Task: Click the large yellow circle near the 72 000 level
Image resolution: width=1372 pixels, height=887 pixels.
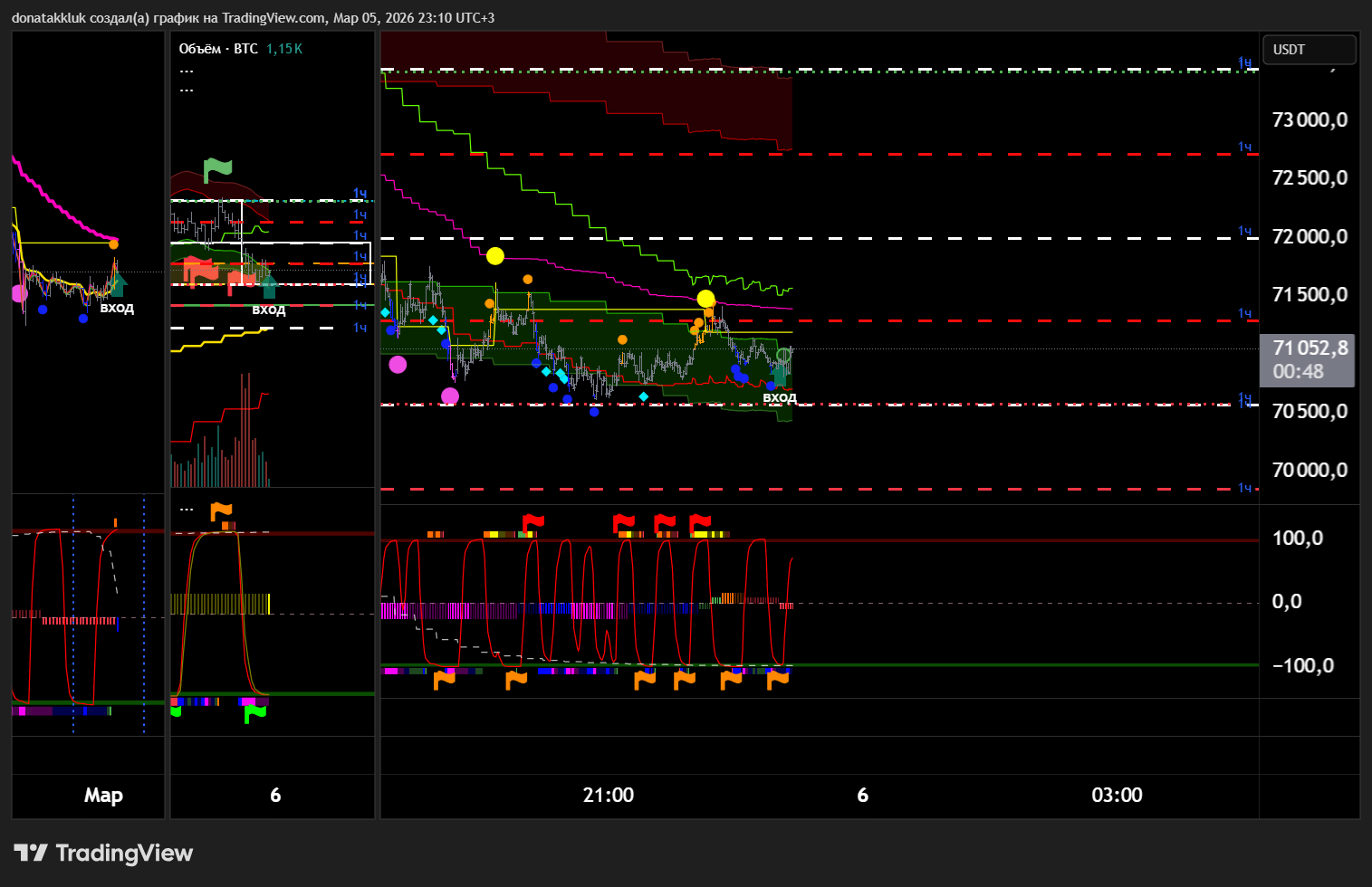Action: pyautogui.click(x=494, y=256)
